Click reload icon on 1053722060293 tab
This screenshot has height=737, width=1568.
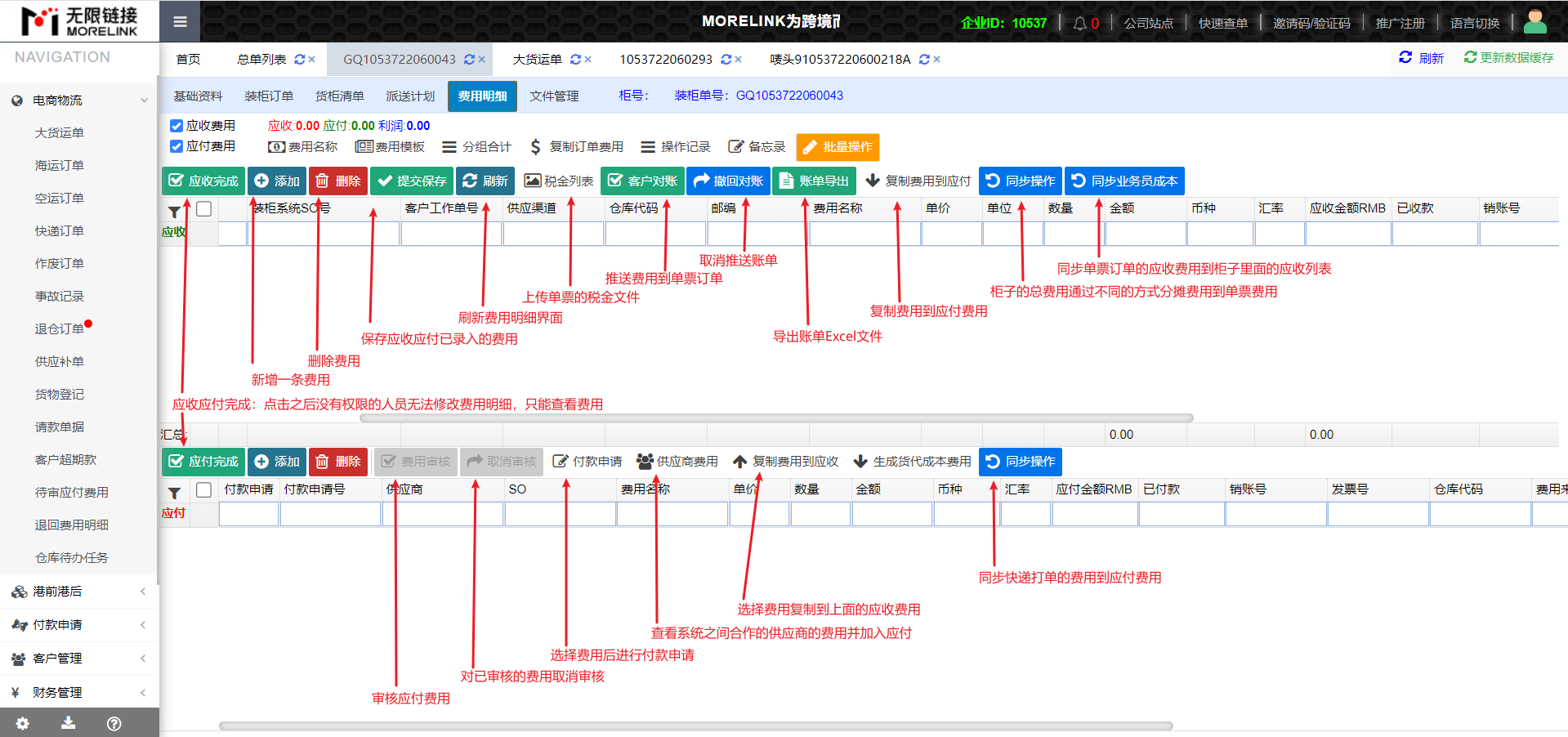726,60
